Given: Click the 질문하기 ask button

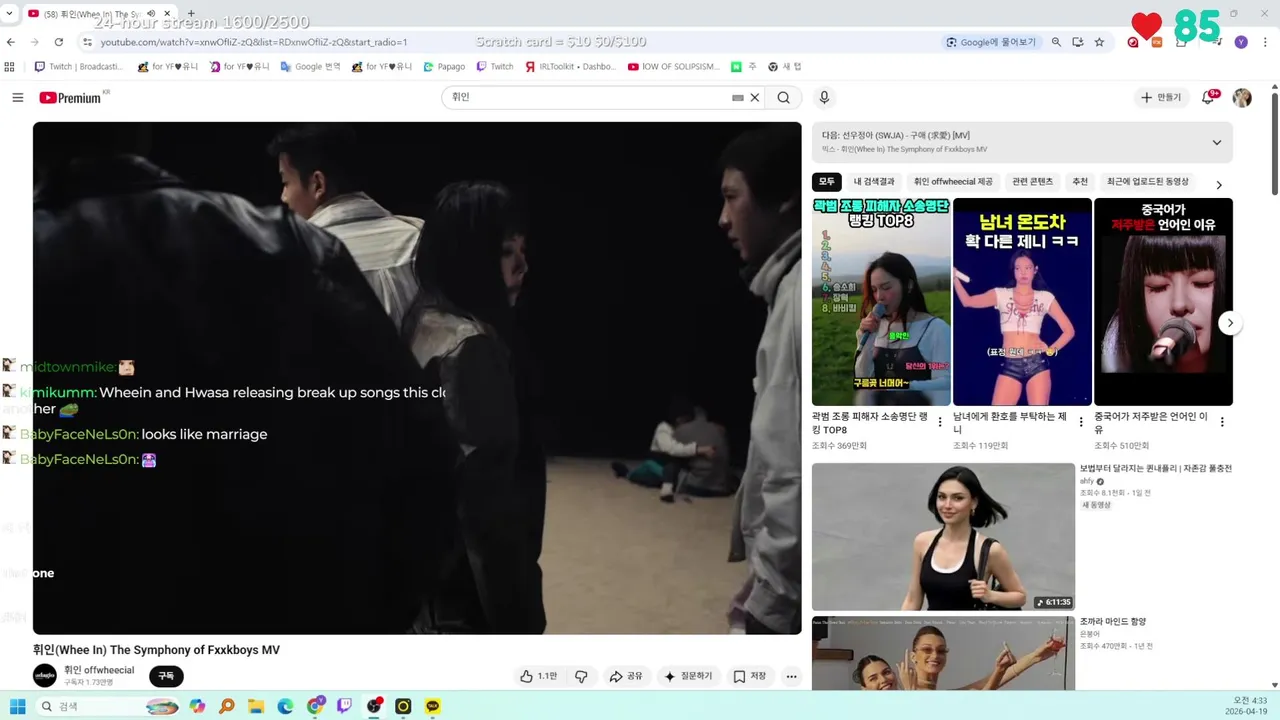Looking at the screenshot, I should click(x=688, y=676).
